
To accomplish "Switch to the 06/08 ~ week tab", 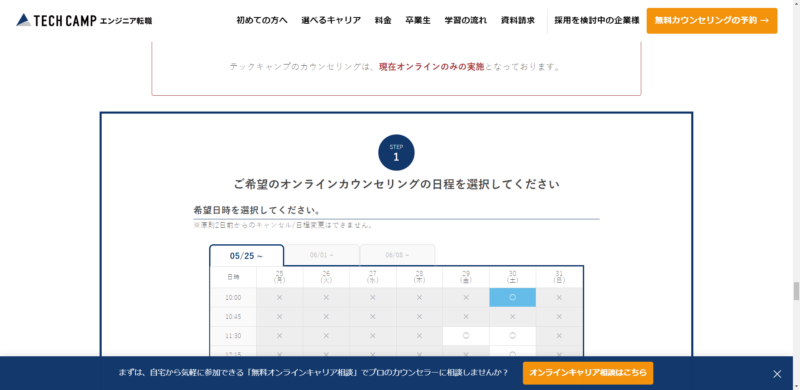I will [x=397, y=255].
